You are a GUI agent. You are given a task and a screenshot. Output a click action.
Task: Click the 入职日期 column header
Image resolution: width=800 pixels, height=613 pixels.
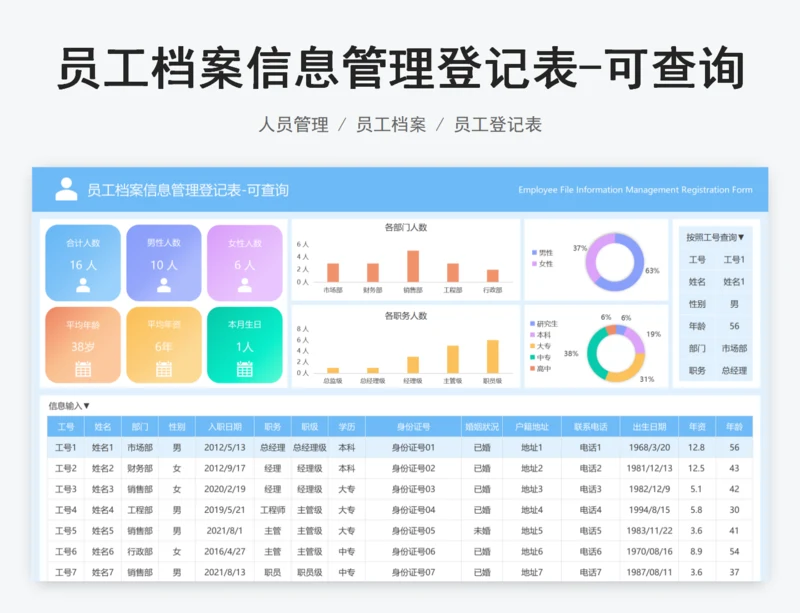[224, 427]
